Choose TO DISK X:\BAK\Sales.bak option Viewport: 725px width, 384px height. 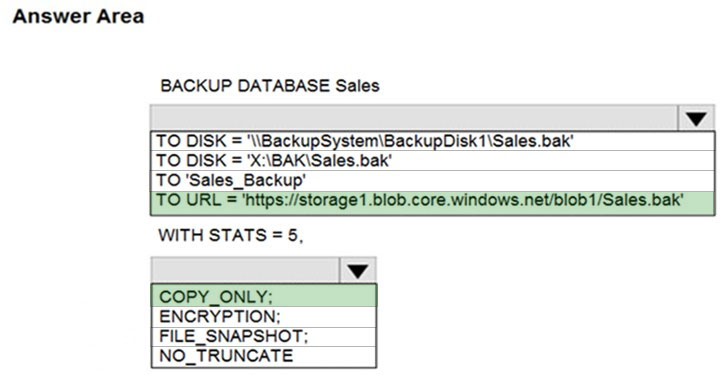pos(432,161)
